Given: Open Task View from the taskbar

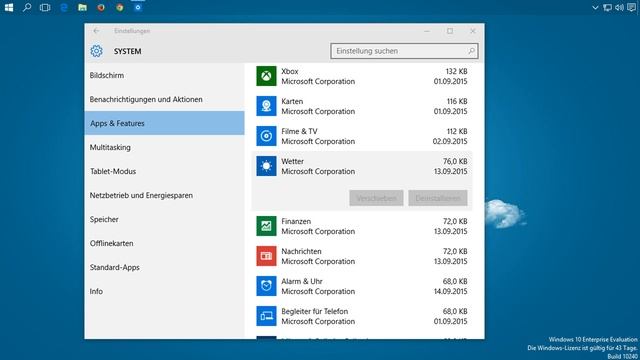Looking at the screenshot, I should [45, 7].
